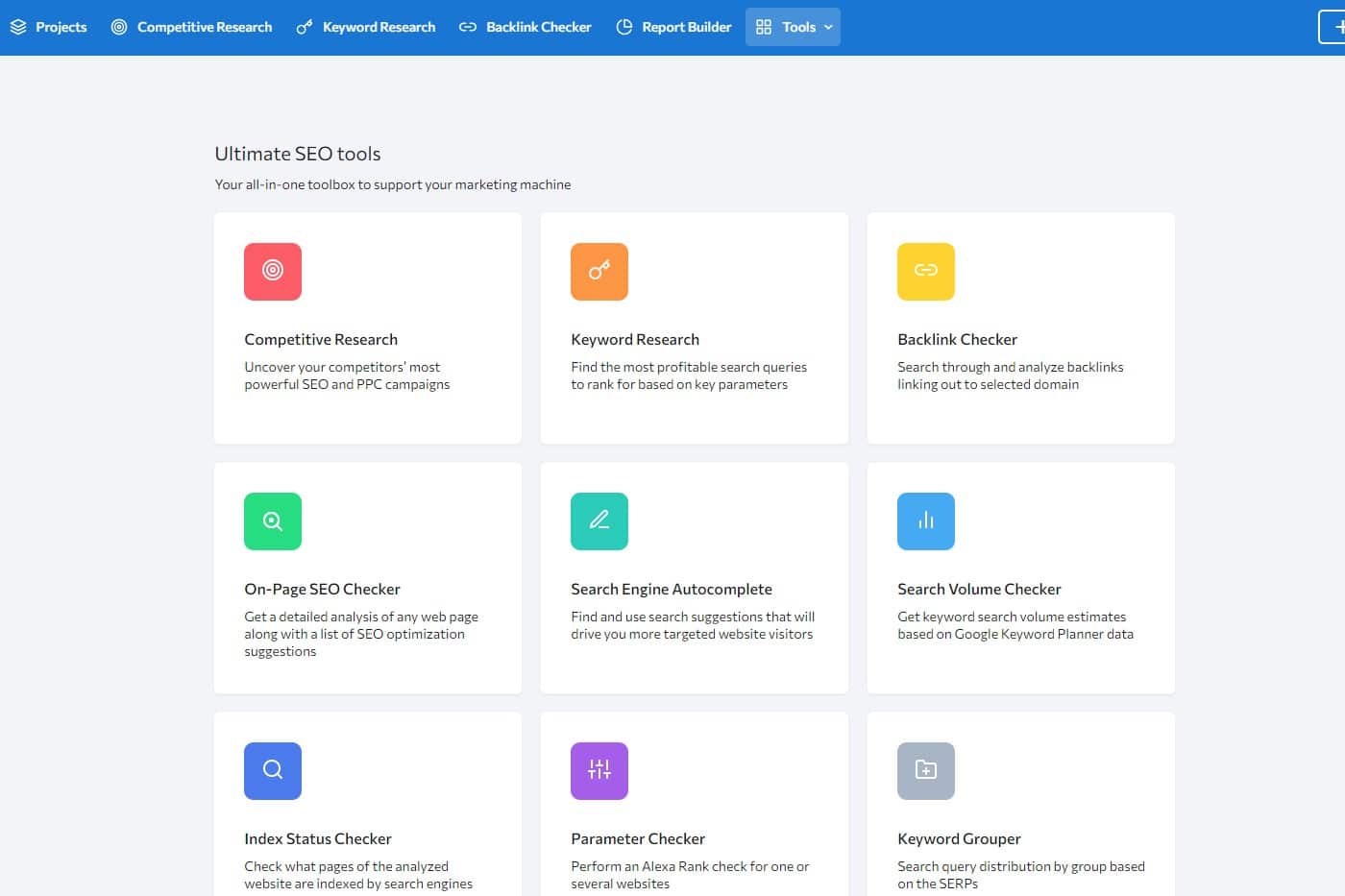Image resolution: width=1345 pixels, height=896 pixels.
Task: Click the Projects layers icon in navbar
Action: (x=18, y=27)
